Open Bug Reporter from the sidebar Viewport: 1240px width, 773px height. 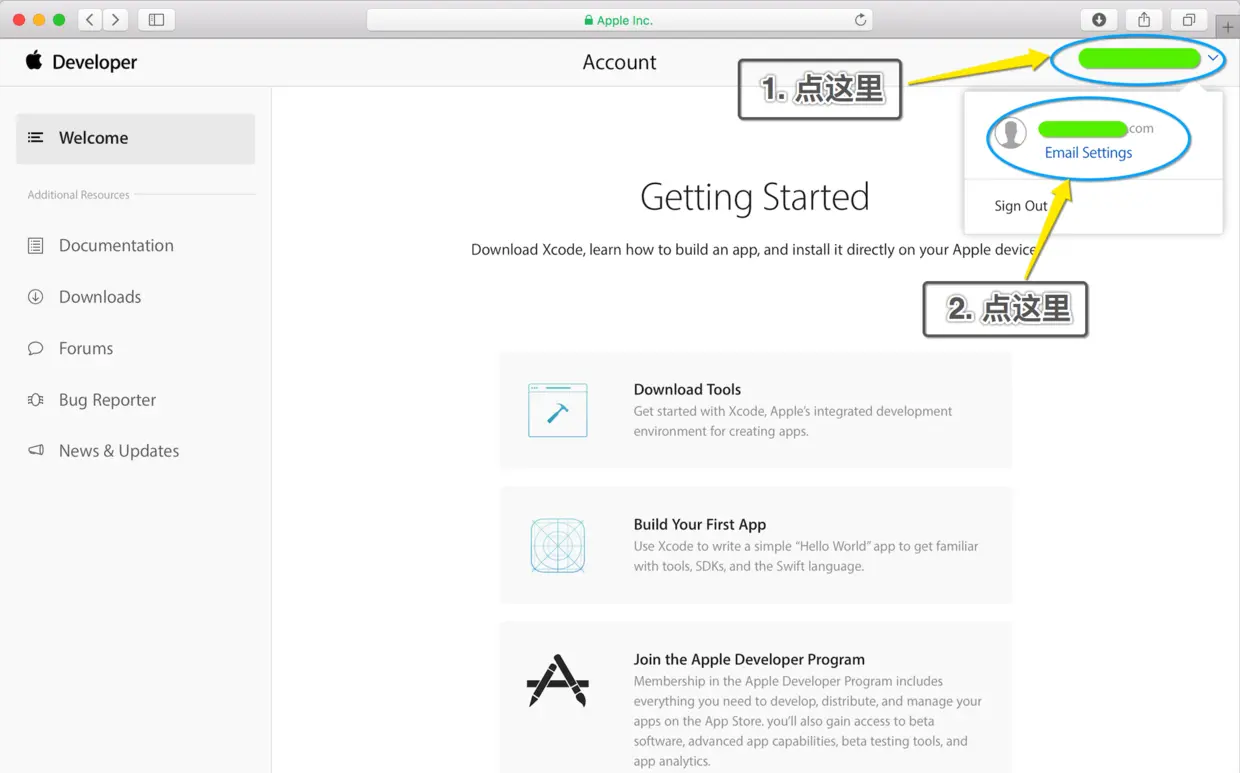107,400
